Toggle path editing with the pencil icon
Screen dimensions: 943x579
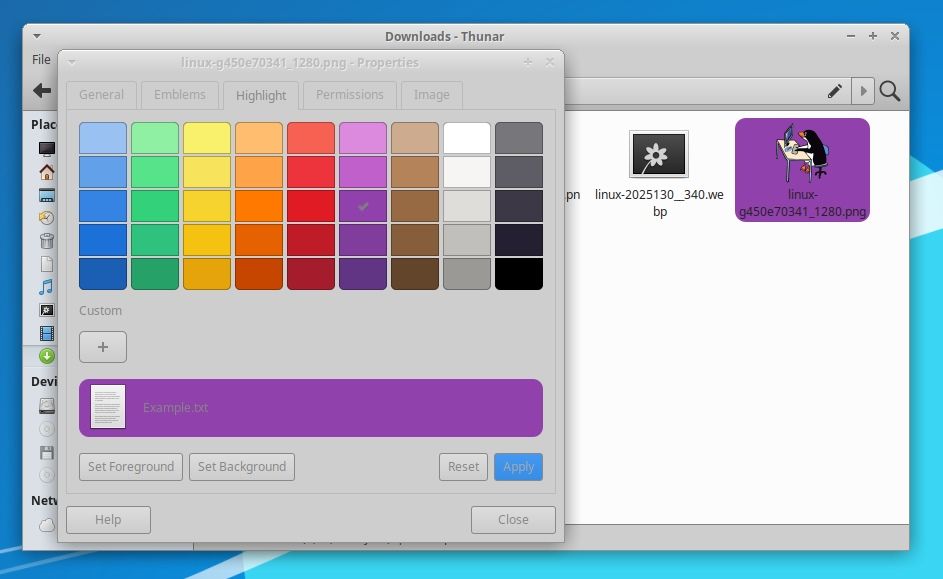(x=834, y=90)
